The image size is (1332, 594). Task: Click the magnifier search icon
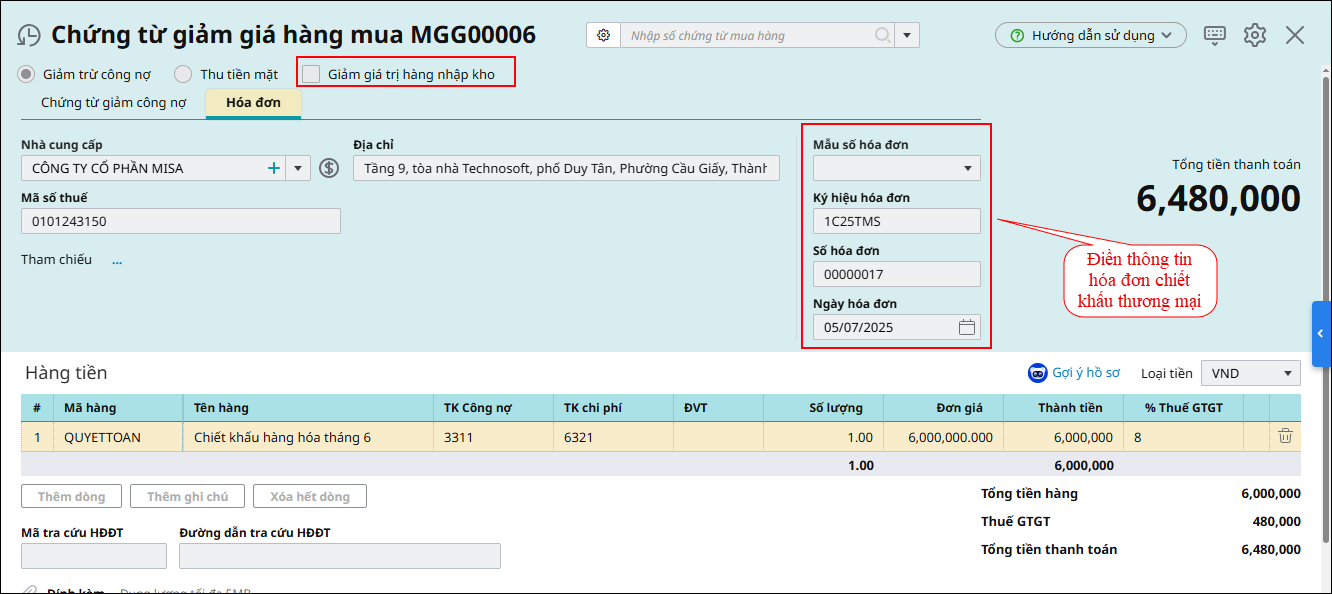tap(882, 35)
